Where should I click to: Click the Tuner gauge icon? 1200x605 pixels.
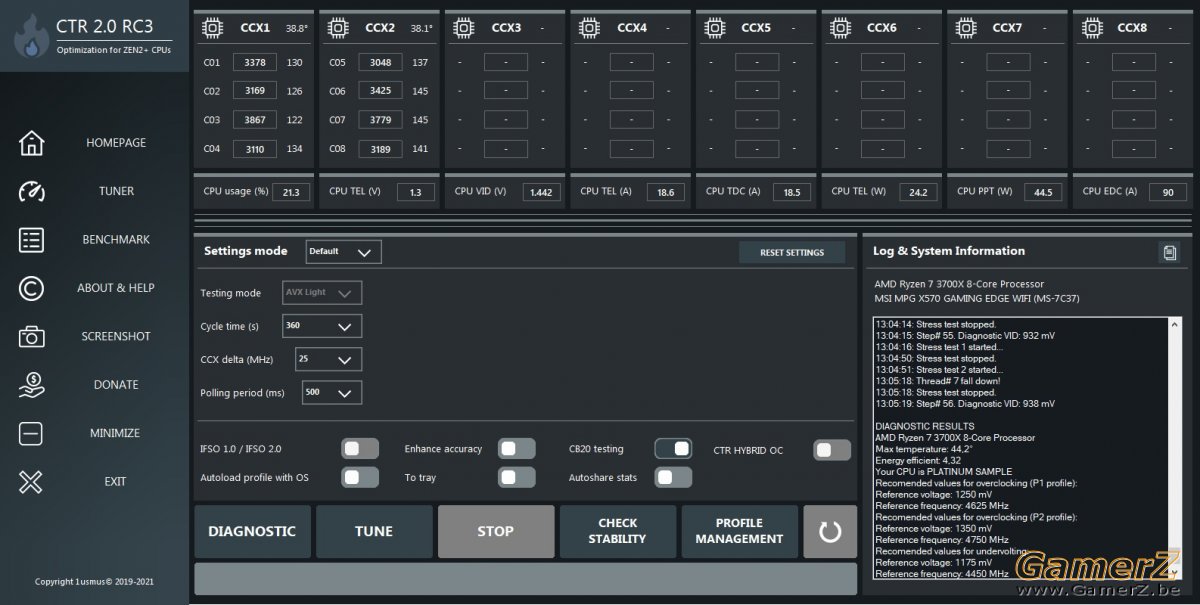tap(31, 191)
